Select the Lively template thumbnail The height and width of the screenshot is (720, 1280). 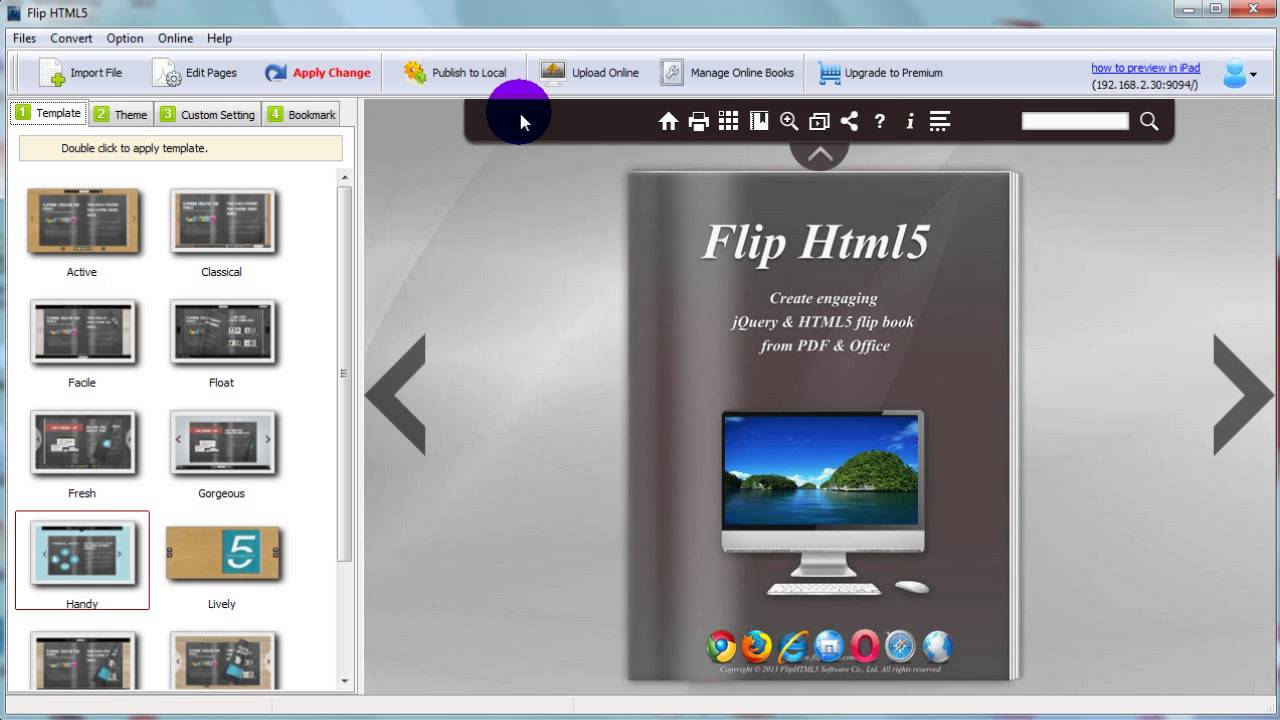coord(224,553)
